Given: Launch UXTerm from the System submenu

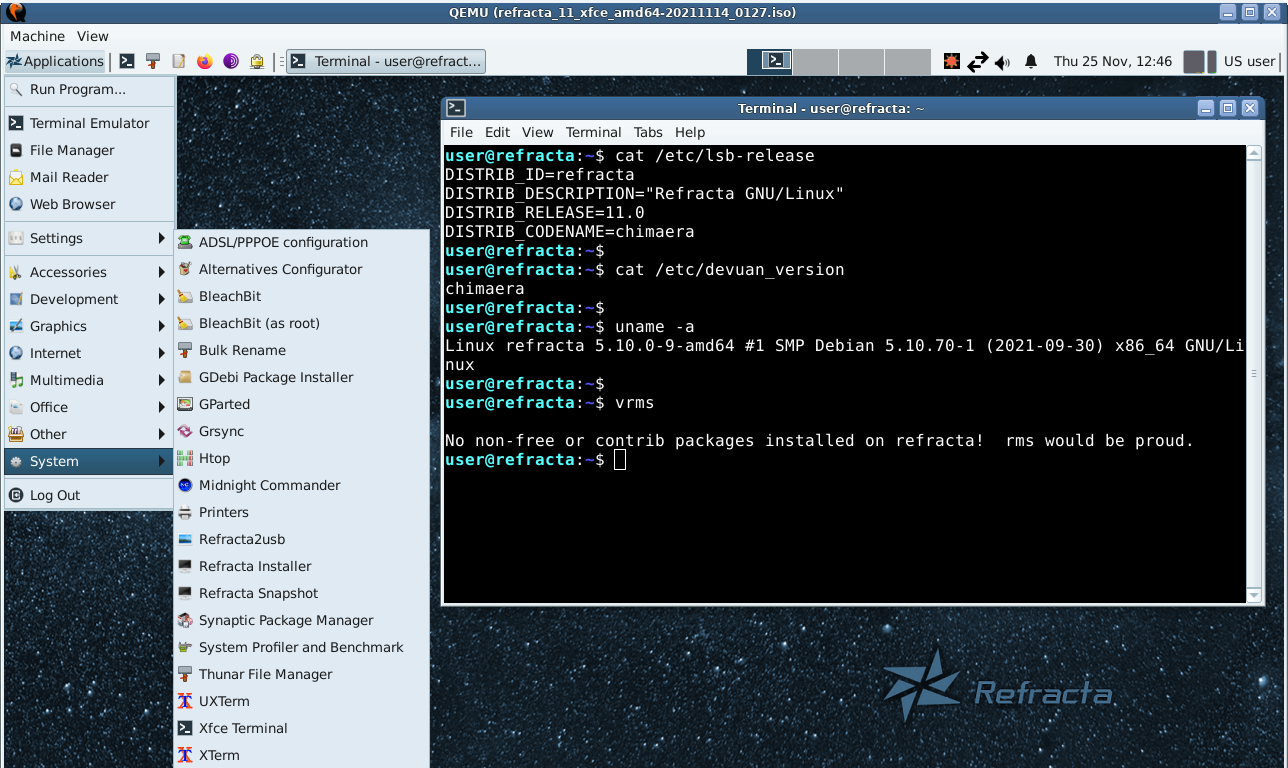Looking at the screenshot, I should click(x=302, y=701).
